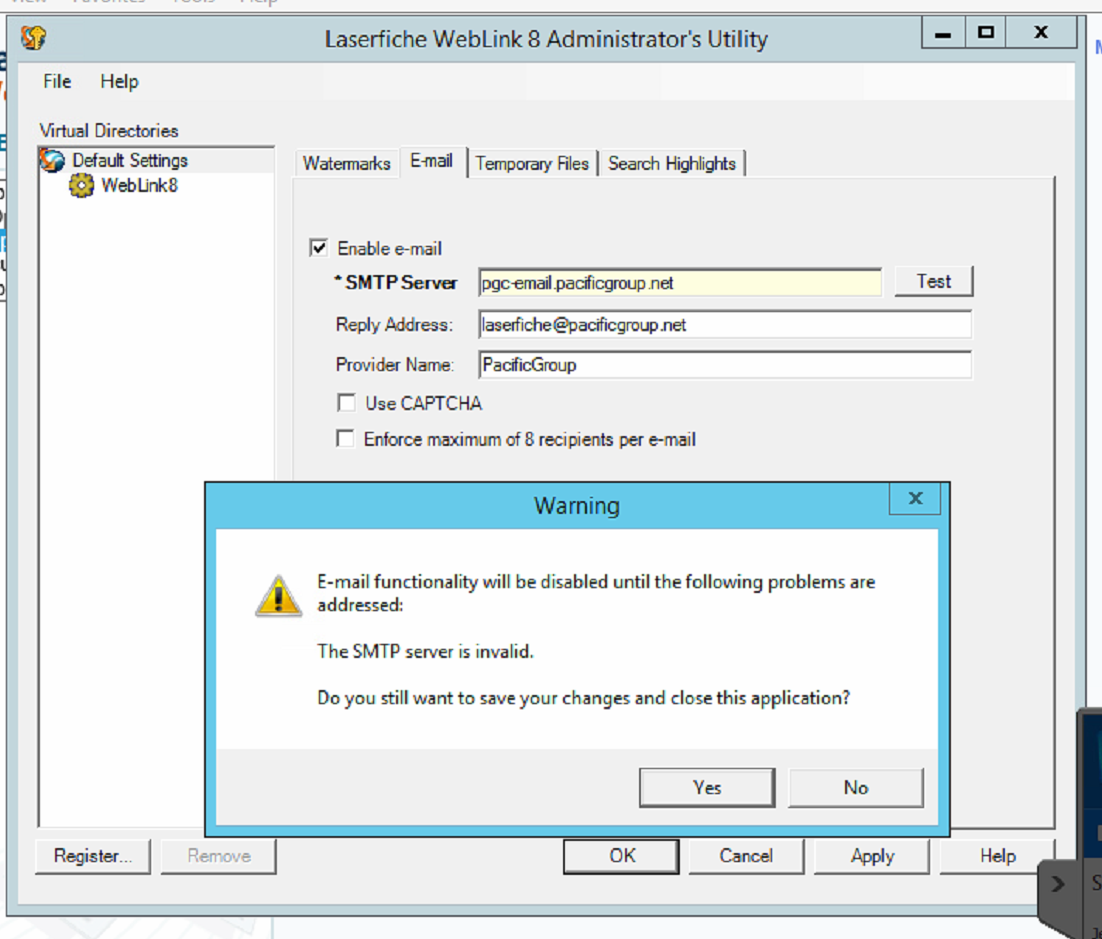Click the Warning dialog title text
1102x939 pixels.
[x=577, y=505]
